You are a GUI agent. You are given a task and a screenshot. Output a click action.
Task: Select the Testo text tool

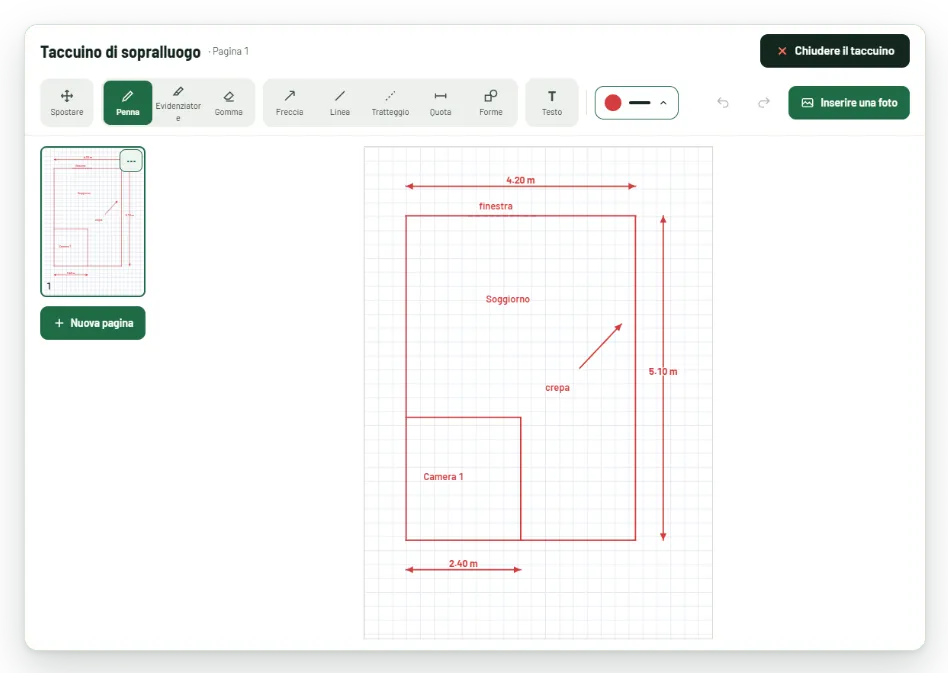point(552,103)
